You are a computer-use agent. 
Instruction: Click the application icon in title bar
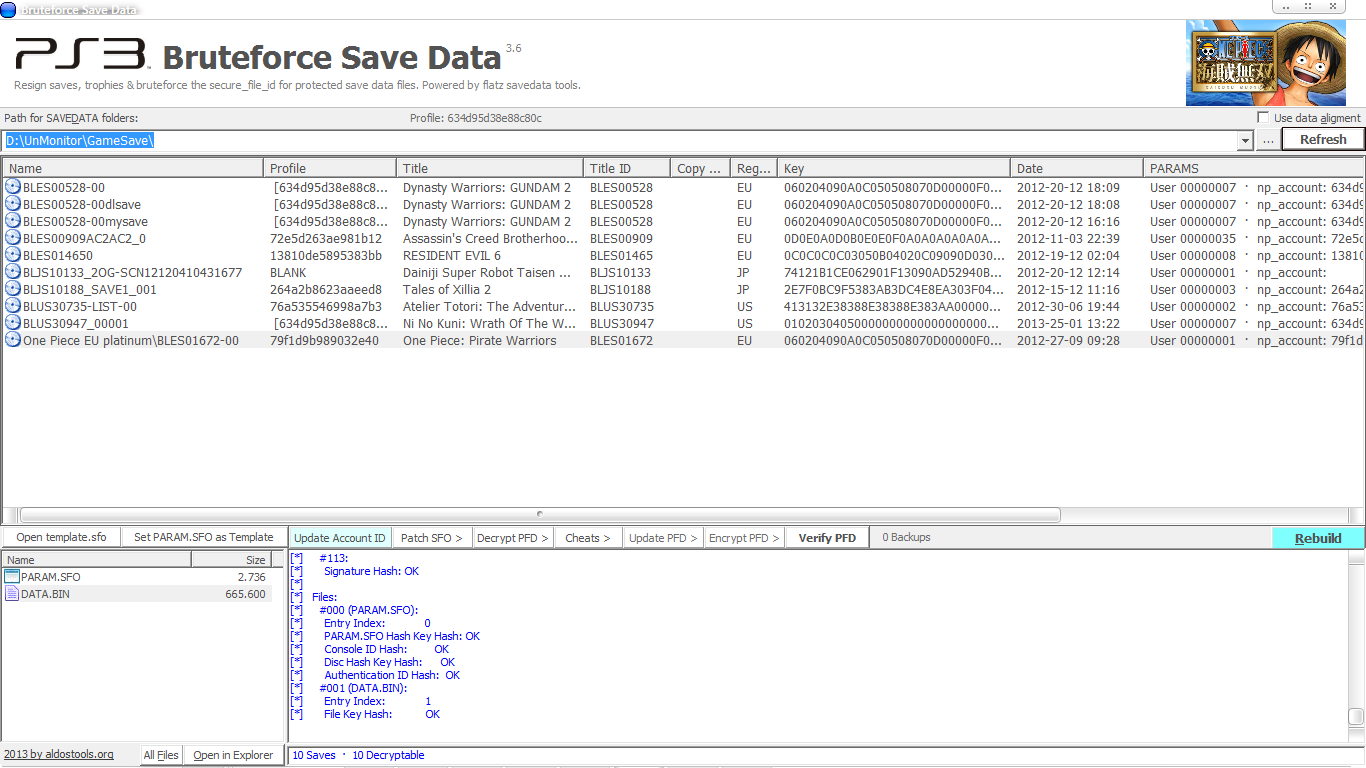click(9, 9)
